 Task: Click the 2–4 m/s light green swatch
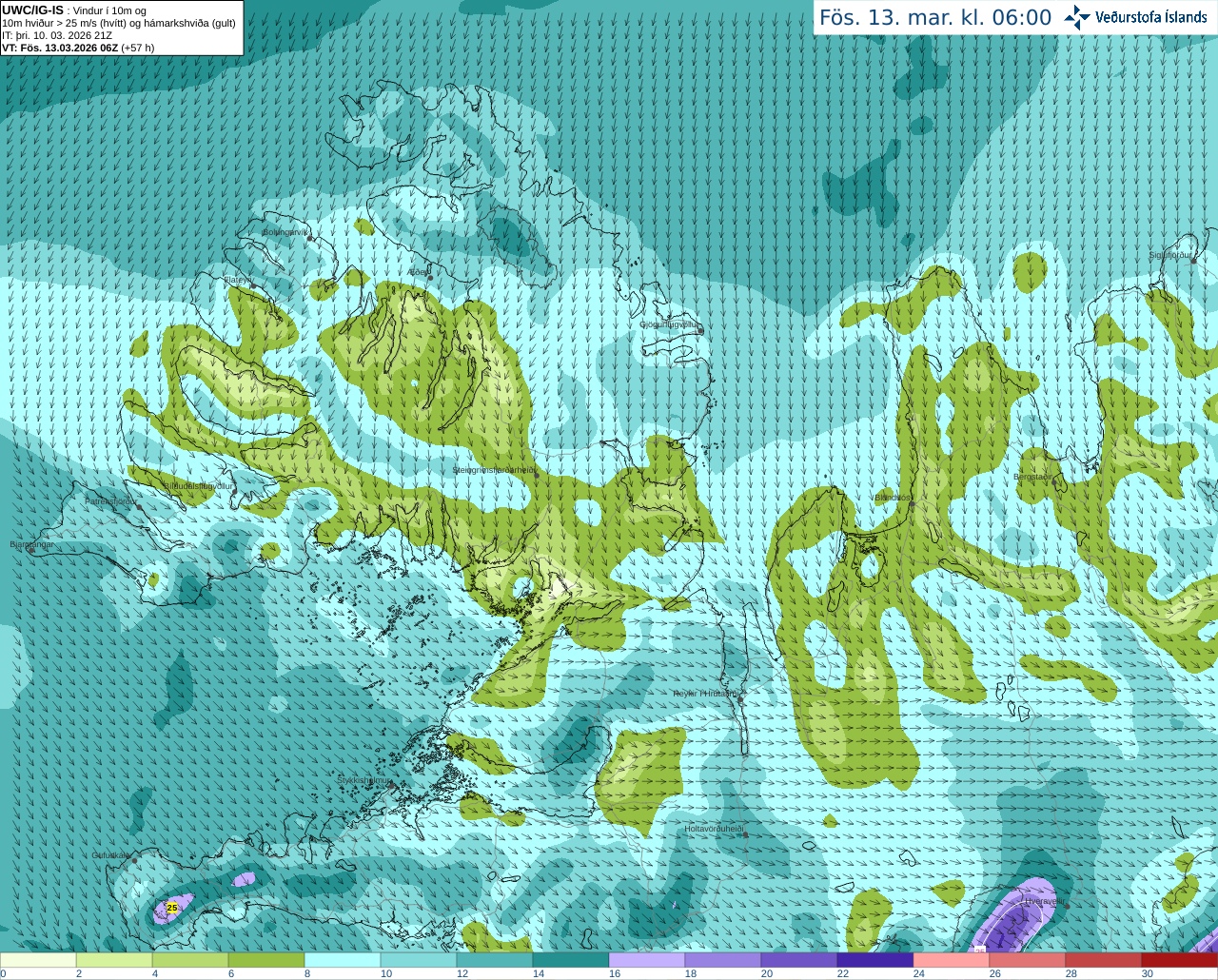point(114,960)
